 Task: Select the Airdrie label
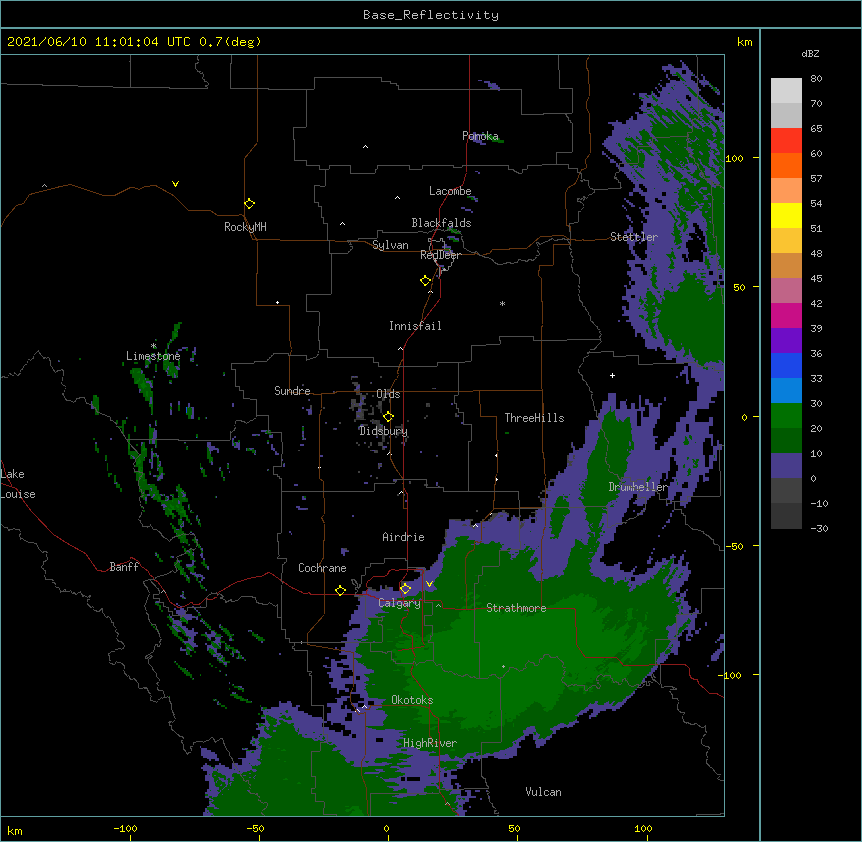[x=403, y=537]
